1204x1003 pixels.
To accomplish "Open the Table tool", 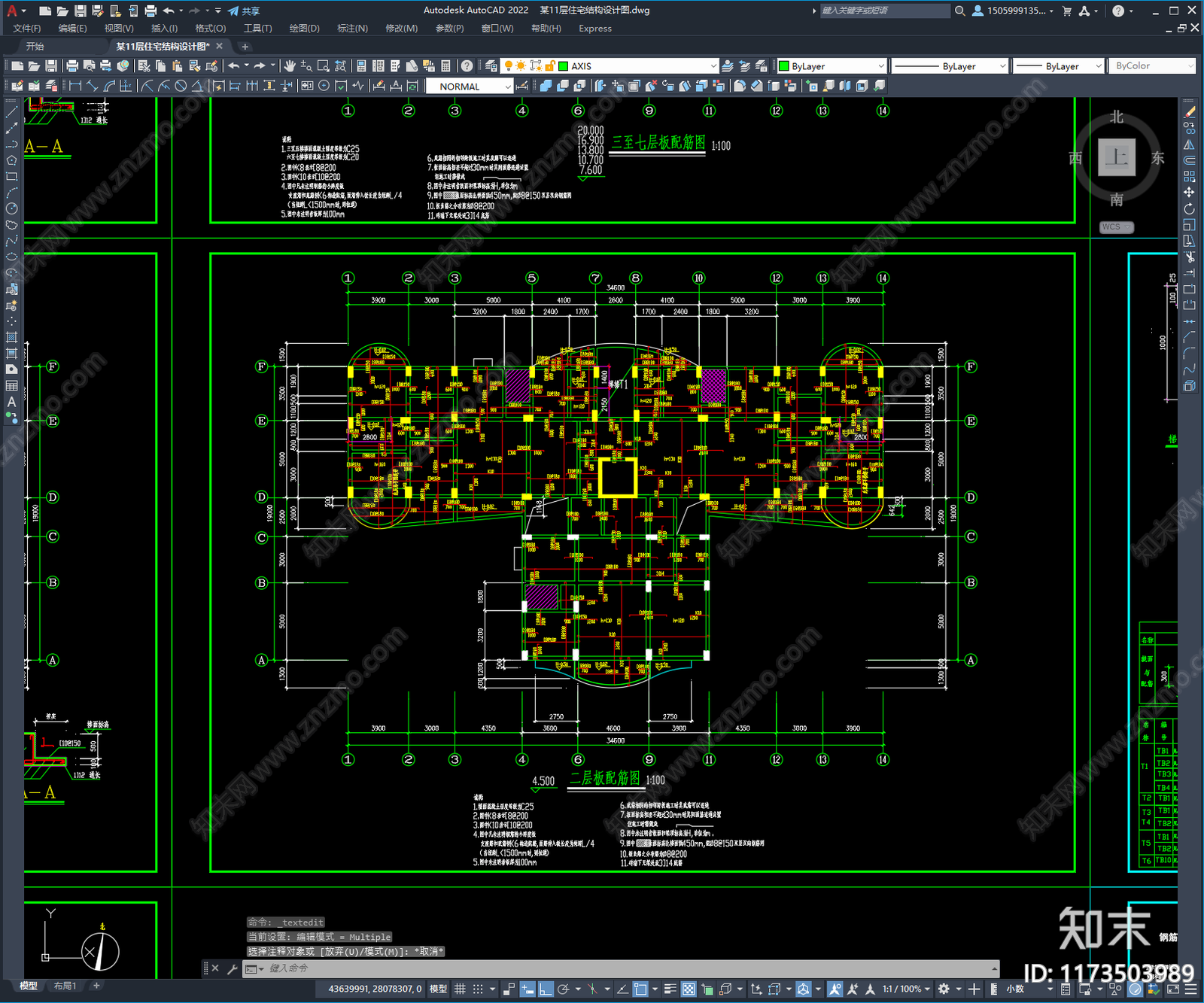I will click(x=11, y=386).
